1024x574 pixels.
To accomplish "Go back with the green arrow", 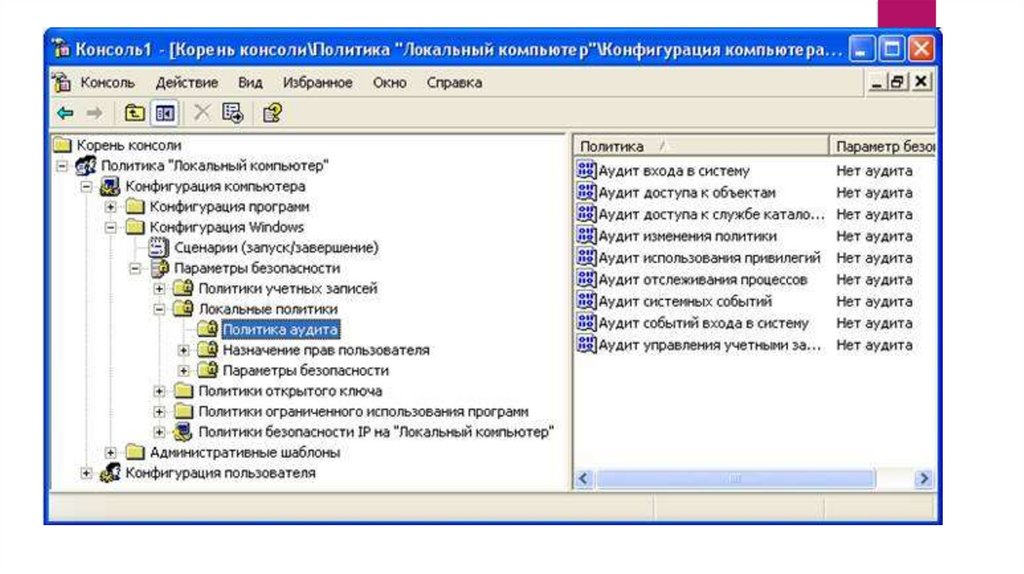I will coord(65,114).
